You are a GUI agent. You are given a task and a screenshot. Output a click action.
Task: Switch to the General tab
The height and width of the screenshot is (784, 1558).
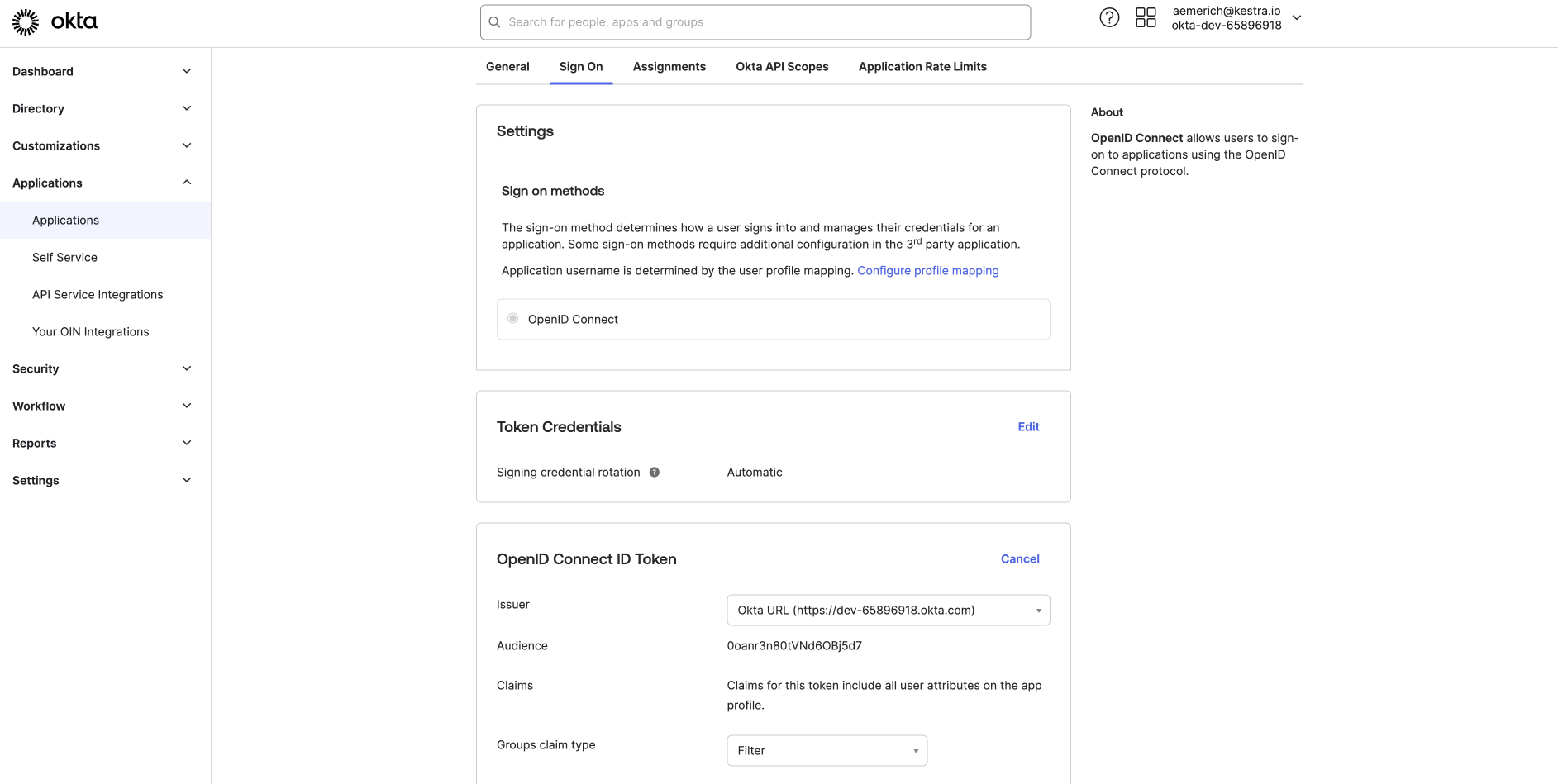pyautogui.click(x=507, y=67)
